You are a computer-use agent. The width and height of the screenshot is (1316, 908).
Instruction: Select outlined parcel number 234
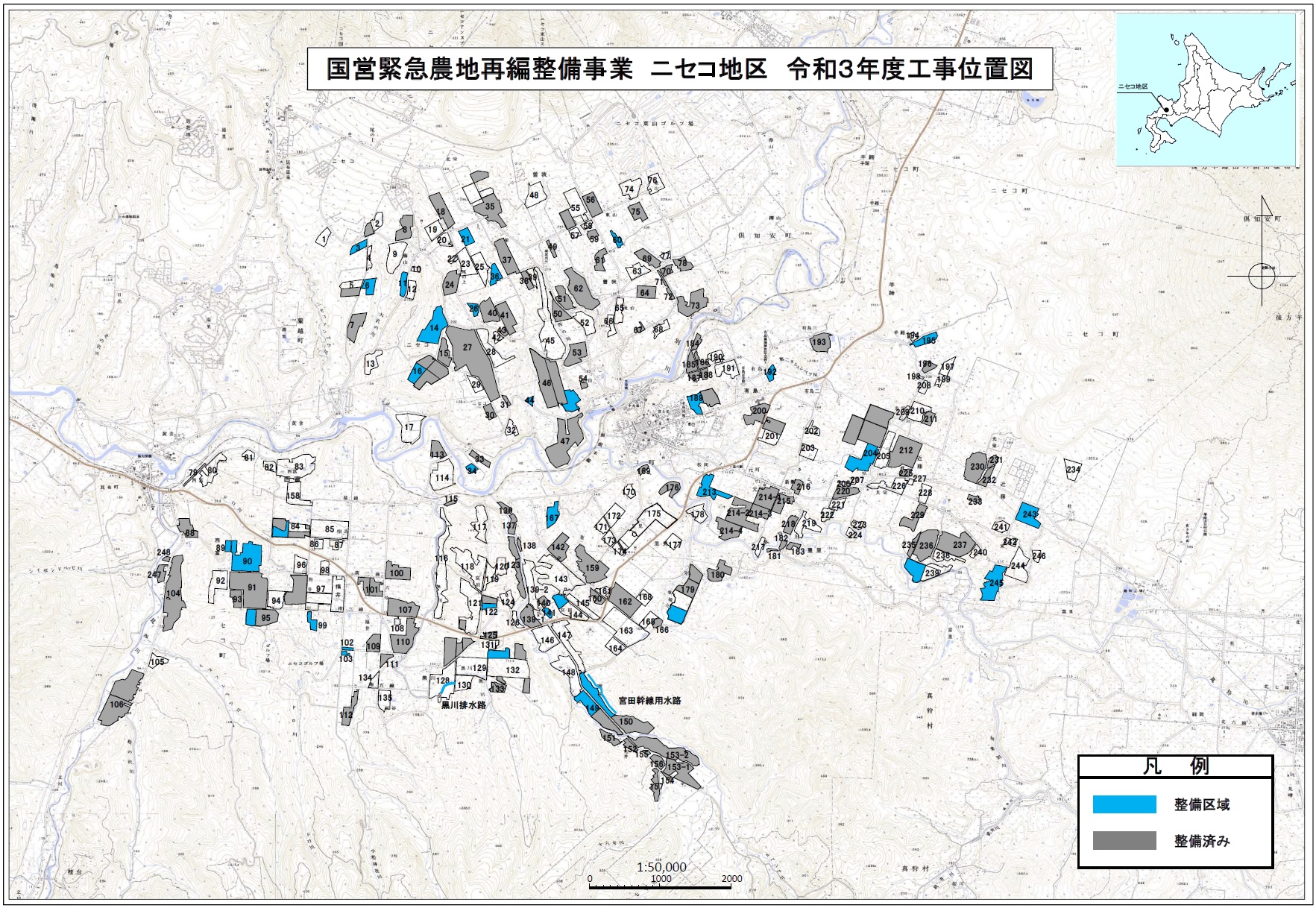click(x=1072, y=470)
